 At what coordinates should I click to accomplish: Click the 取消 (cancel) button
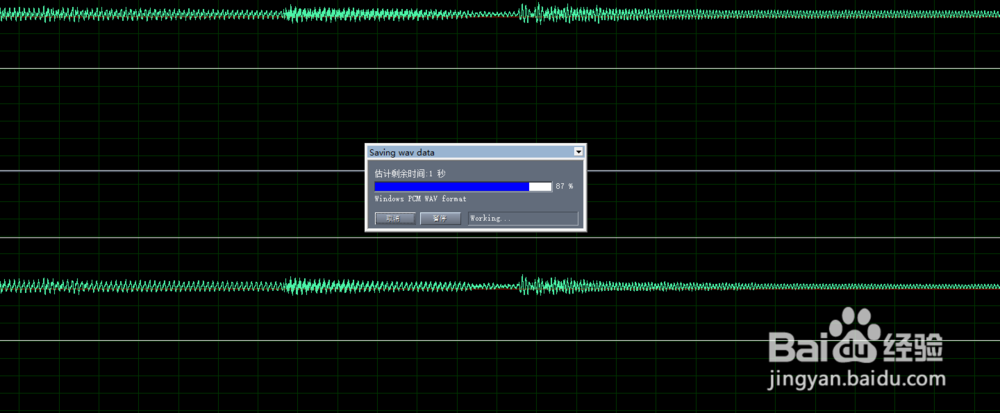[395, 219]
